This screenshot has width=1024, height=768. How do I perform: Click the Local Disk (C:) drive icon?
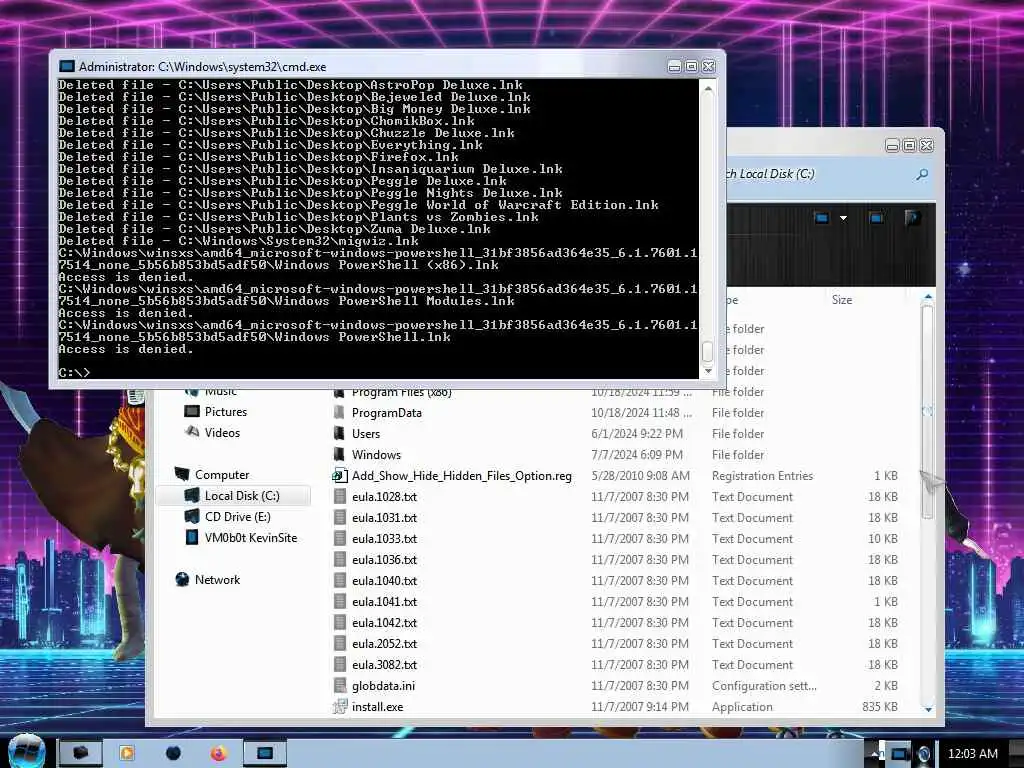(192, 495)
